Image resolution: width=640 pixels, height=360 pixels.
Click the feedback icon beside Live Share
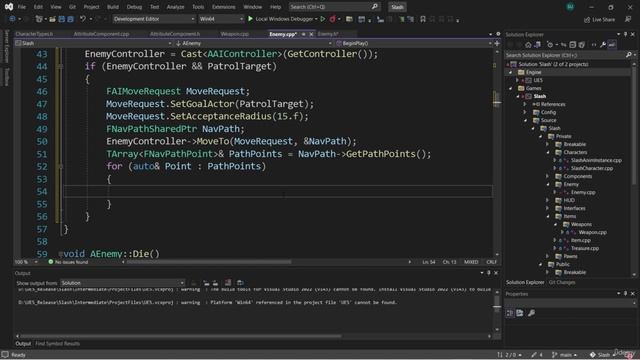point(628,19)
